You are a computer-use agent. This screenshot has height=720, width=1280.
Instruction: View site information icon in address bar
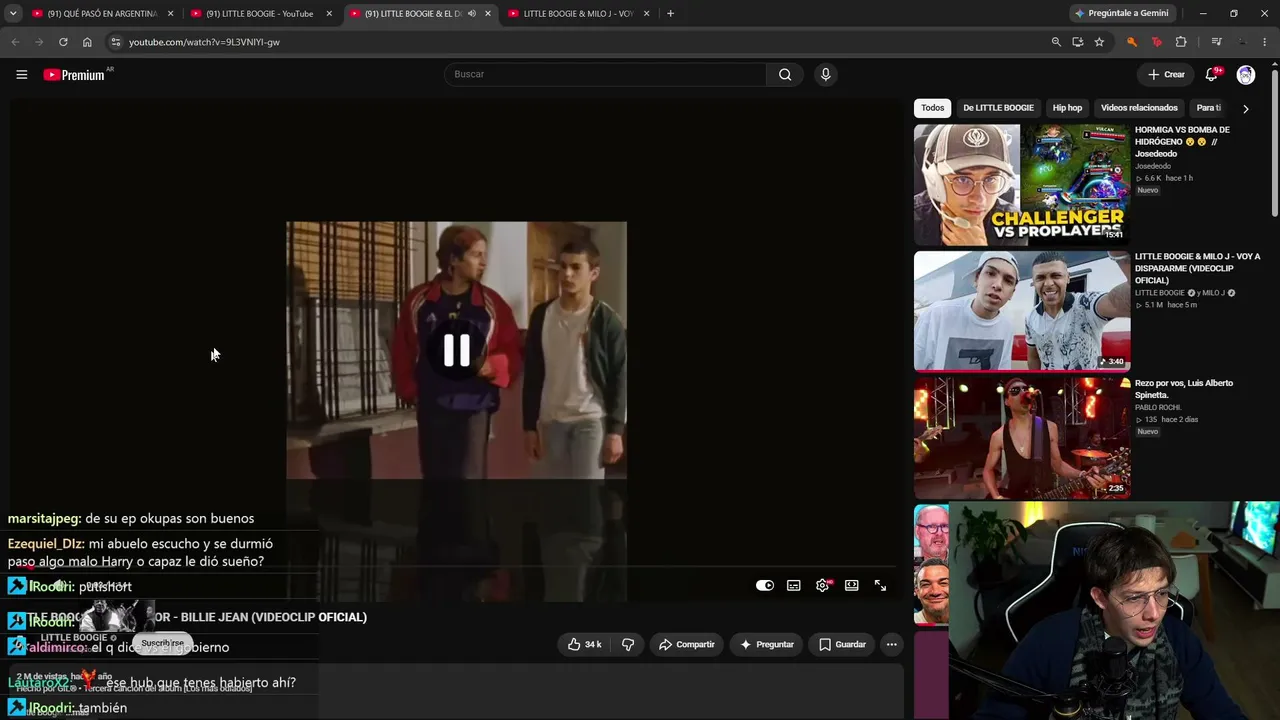pyautogui.click(x=116, y=42)
